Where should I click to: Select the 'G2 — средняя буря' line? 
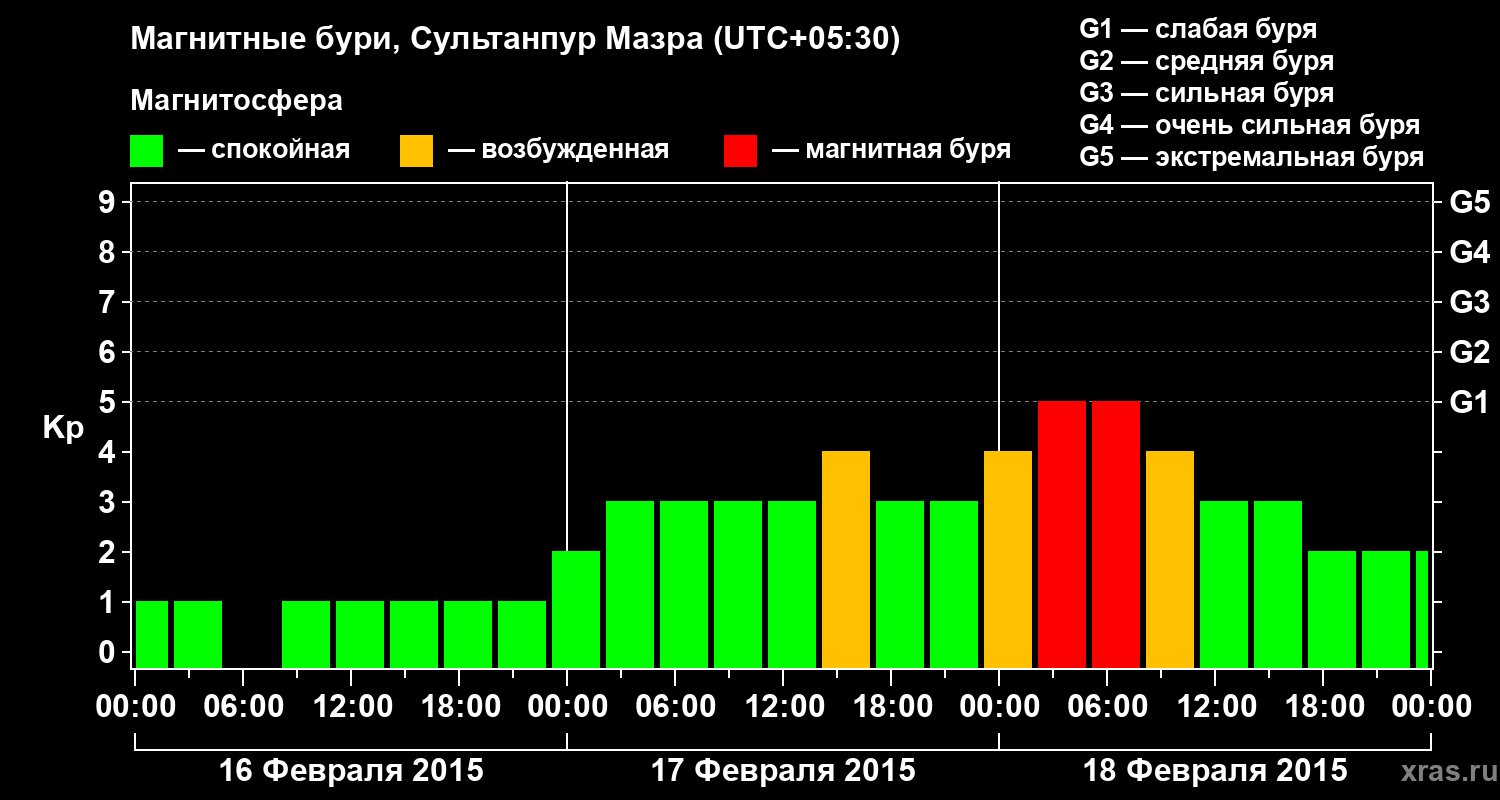[1206, 61]
